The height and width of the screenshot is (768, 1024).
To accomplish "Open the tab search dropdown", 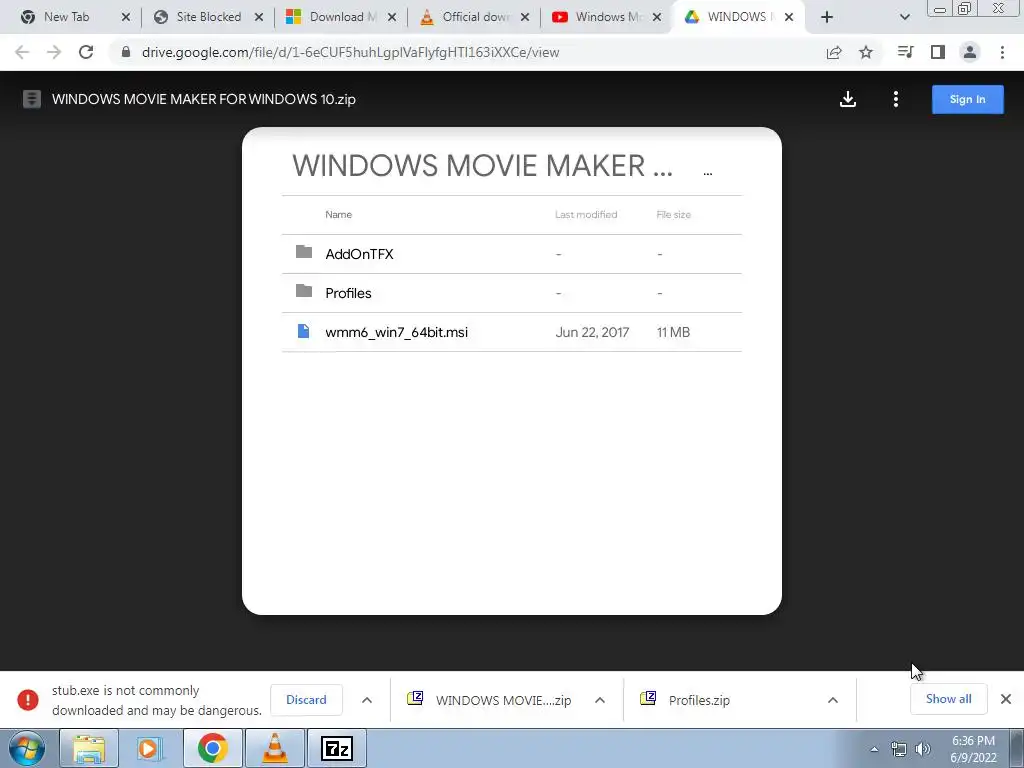I will 904,17.
